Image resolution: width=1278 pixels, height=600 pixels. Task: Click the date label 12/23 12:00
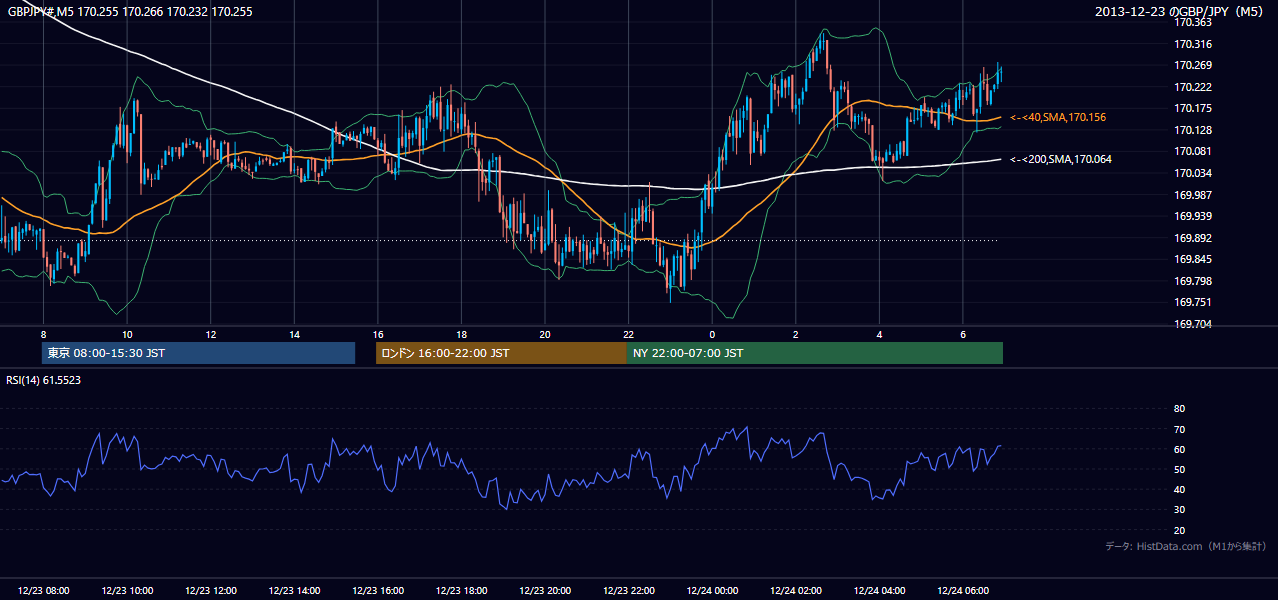[210, 591]
